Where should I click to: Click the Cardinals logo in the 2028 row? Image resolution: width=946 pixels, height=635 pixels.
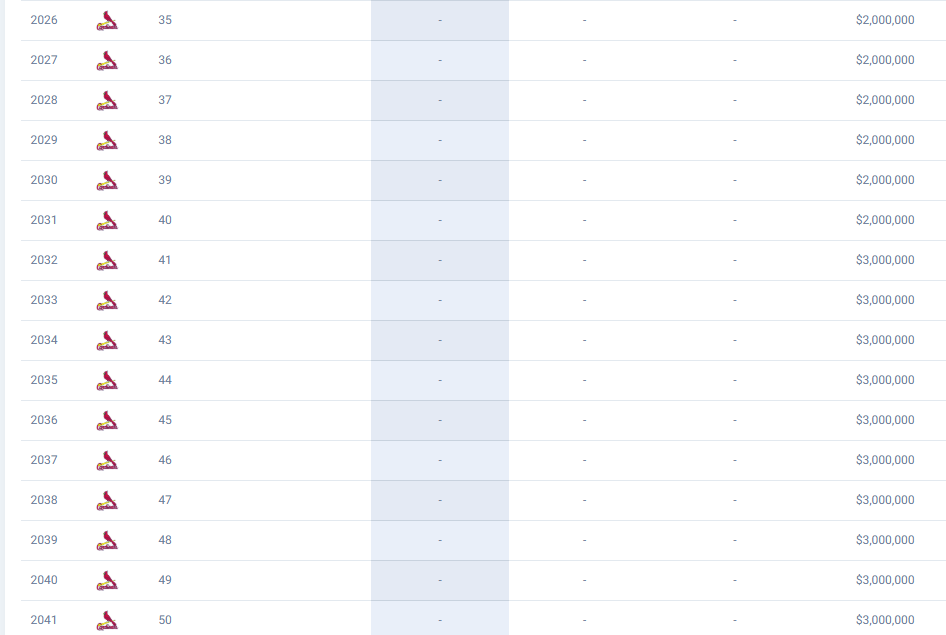pos(107,100)
